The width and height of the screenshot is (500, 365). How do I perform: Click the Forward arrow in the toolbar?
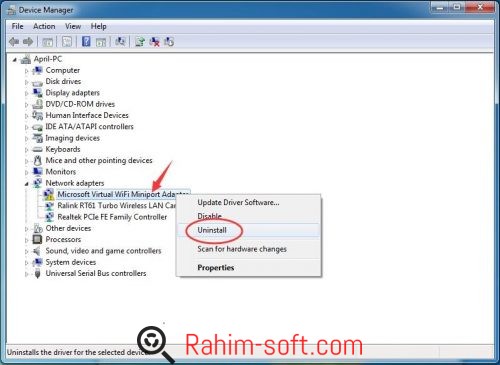[x=28, y=42]
